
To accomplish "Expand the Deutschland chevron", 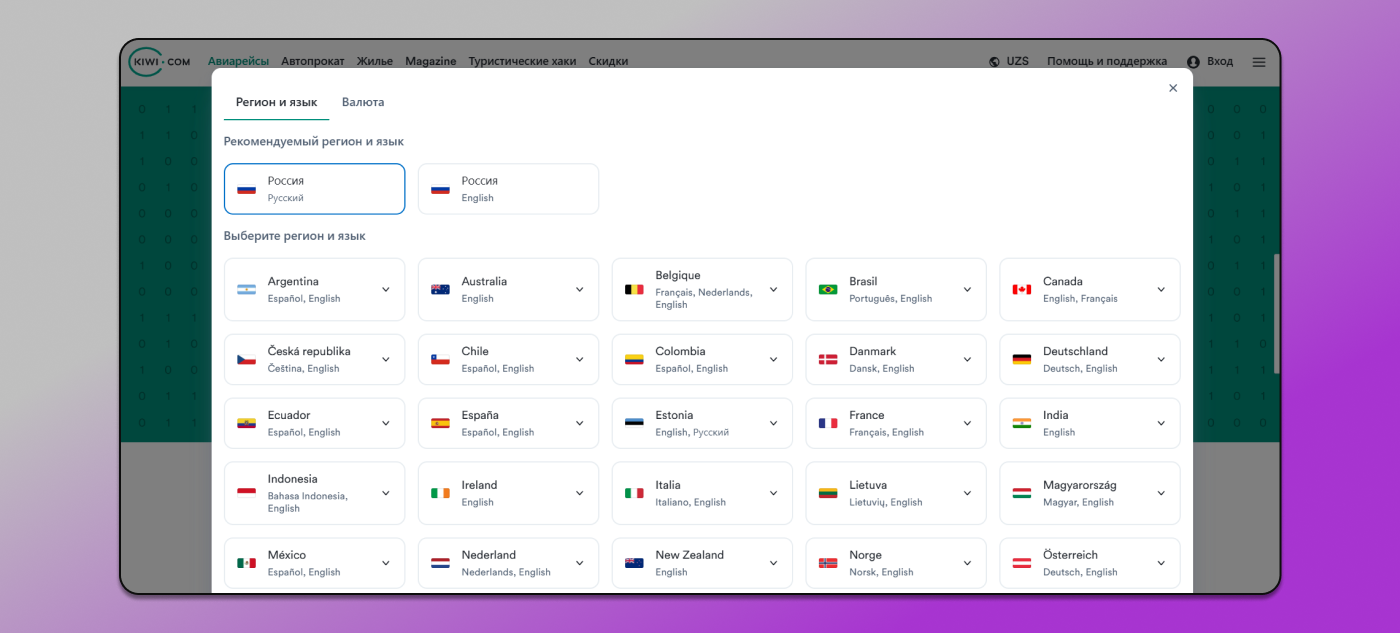I will (1161, 360).
